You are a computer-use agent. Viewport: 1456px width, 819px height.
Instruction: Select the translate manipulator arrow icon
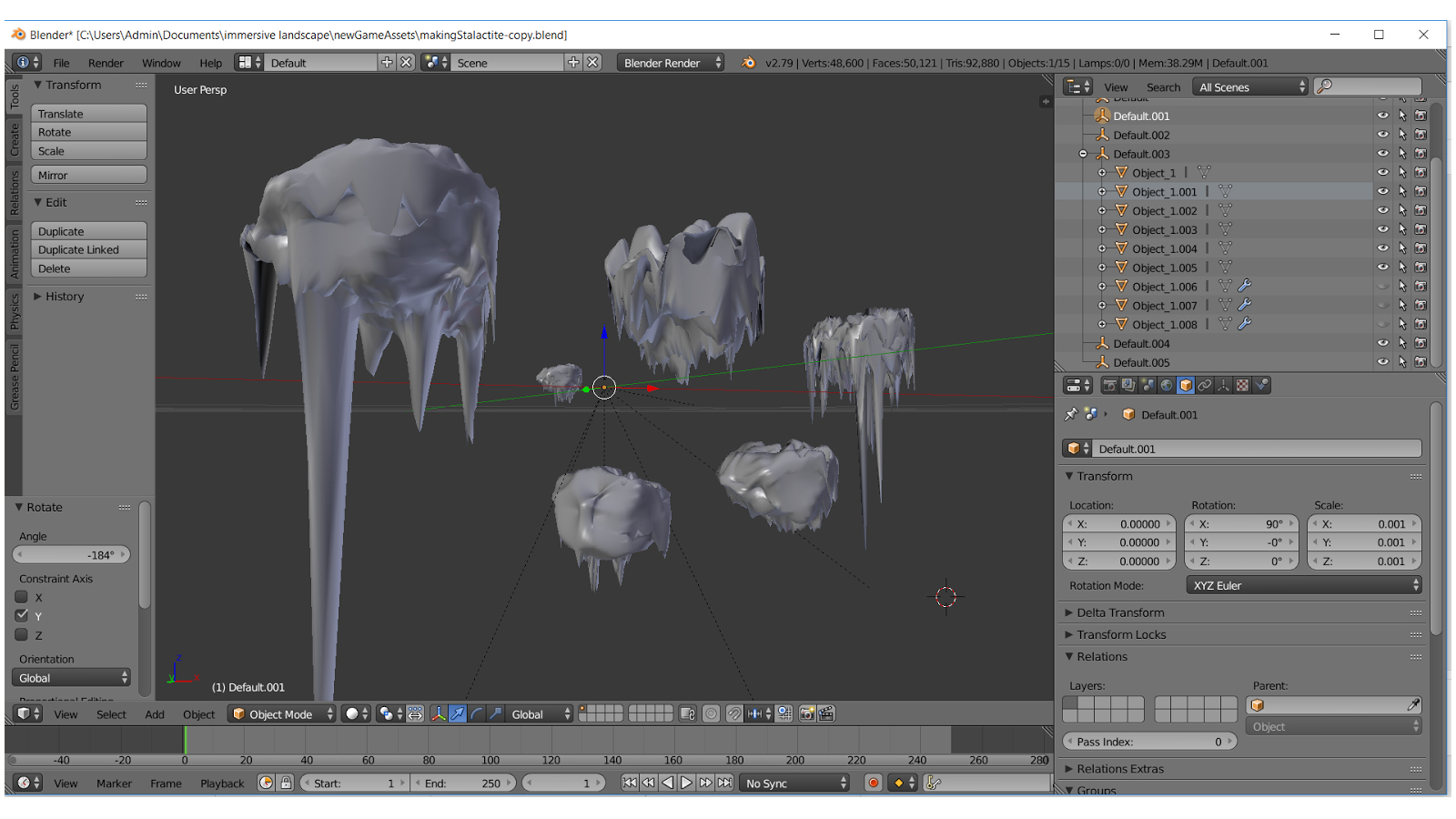(457, 714)
